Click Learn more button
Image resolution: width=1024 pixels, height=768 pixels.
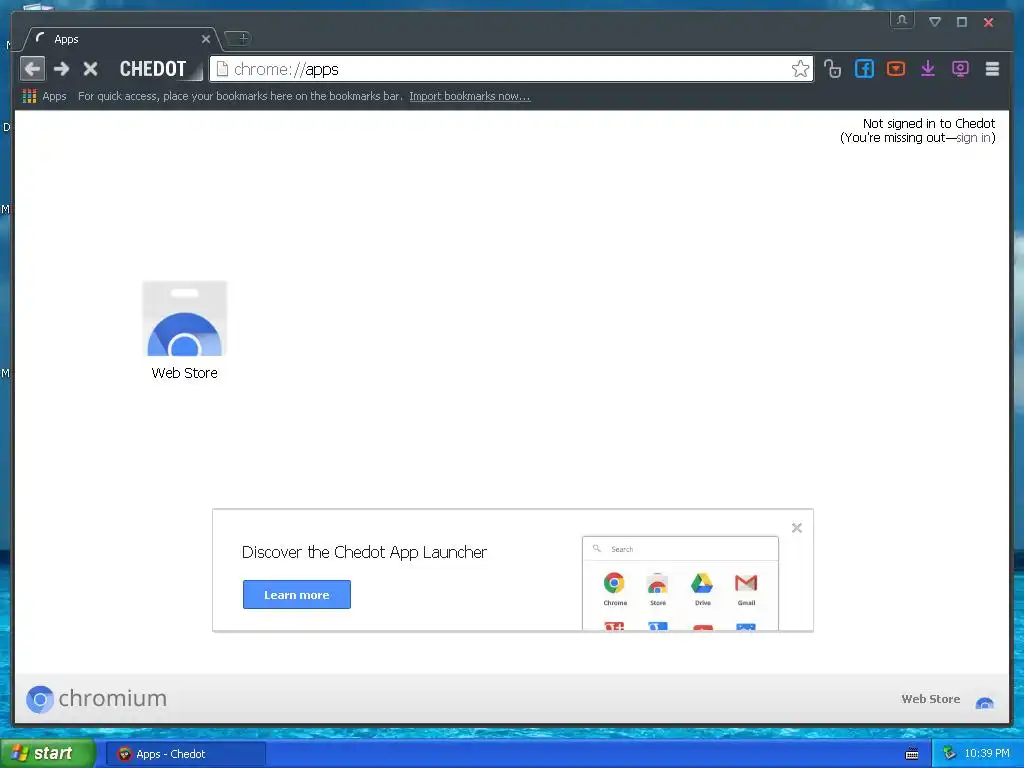pos(296,594)
